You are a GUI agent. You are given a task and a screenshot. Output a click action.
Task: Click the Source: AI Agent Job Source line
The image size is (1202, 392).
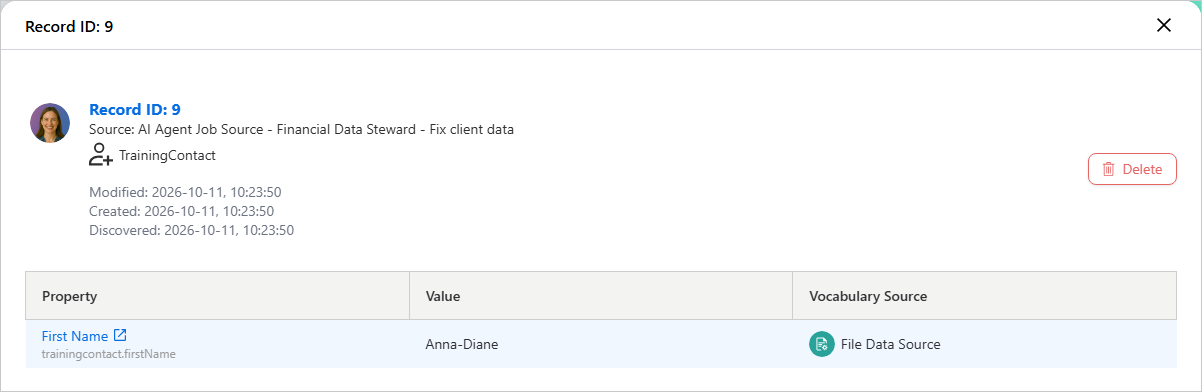pos(301,129)
